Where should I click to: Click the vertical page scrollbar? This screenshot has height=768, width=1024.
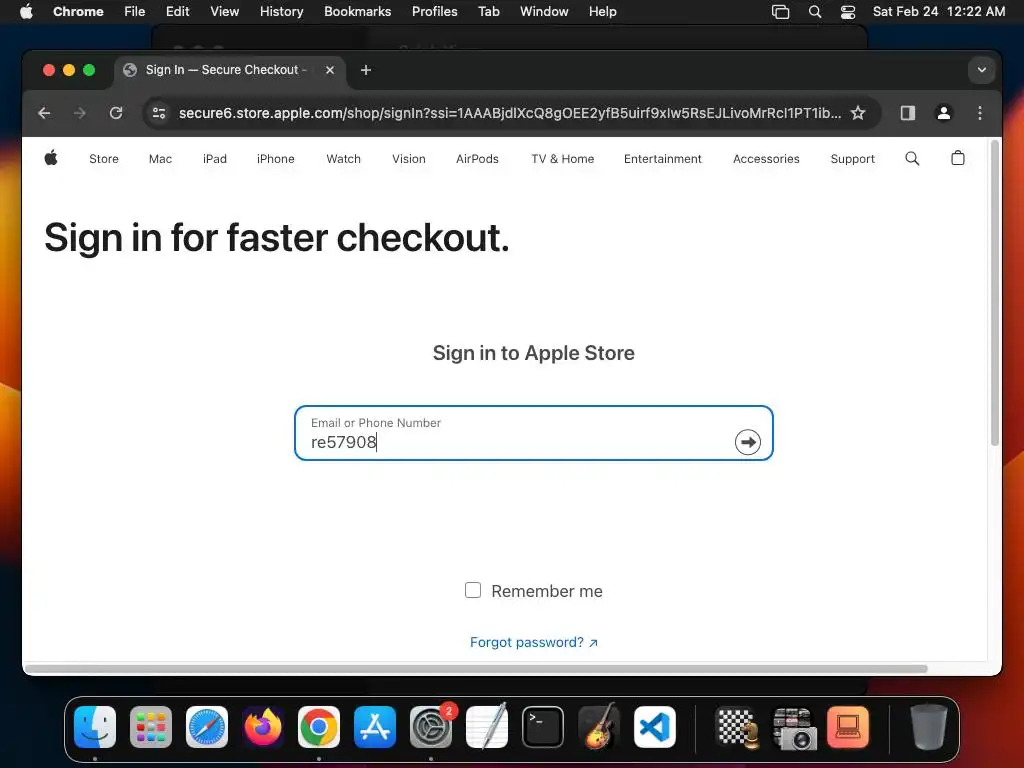tap(995, 294)
